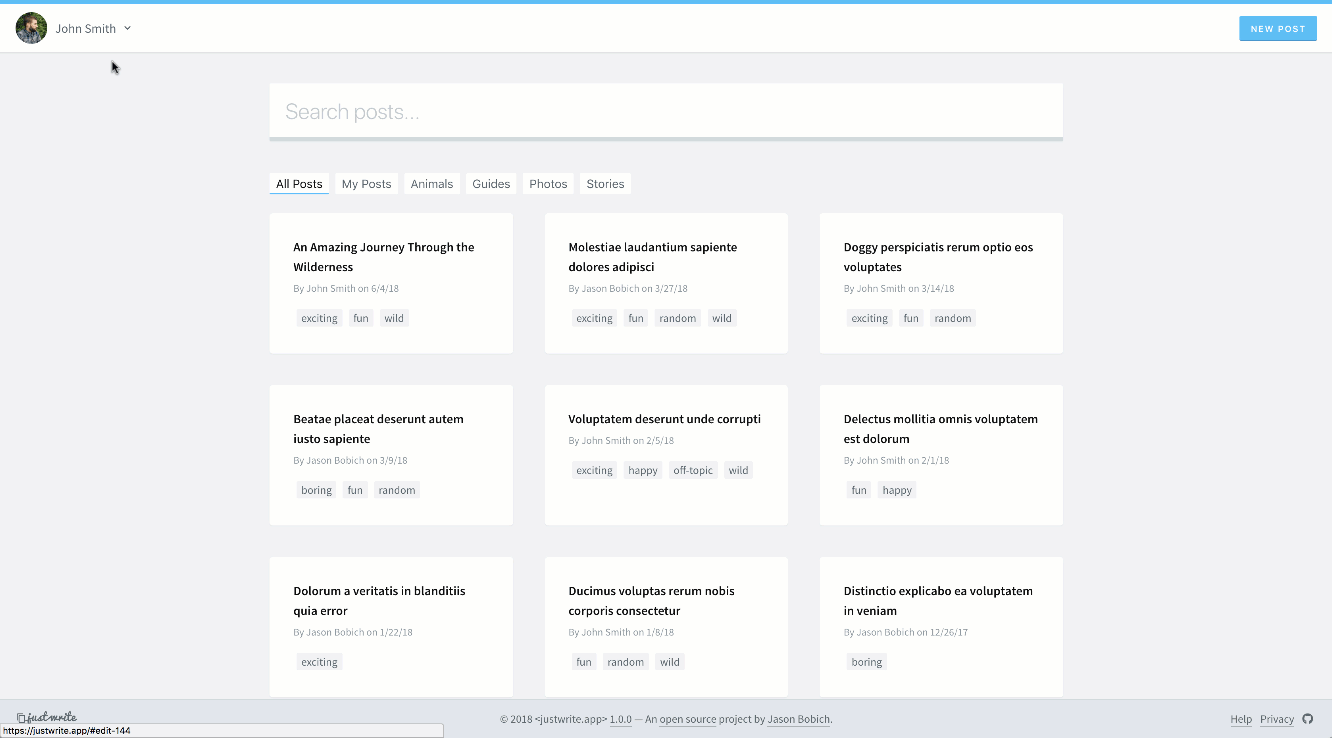1332x738 pixels.
Task: Select the Animals category tab
Action: click(431, 183)
